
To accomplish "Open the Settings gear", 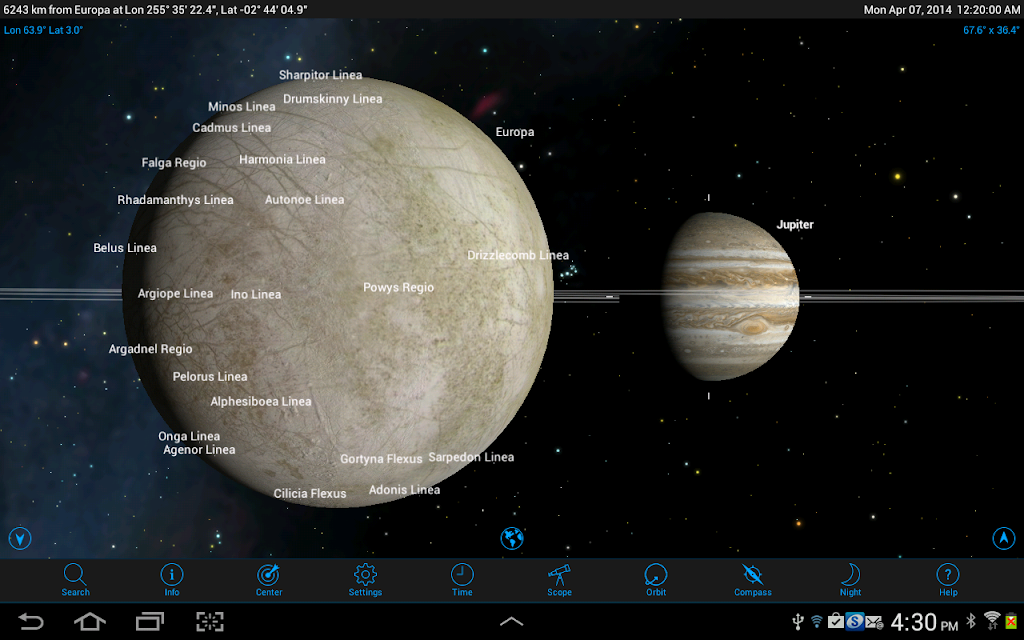I will [x=365, y=580].
